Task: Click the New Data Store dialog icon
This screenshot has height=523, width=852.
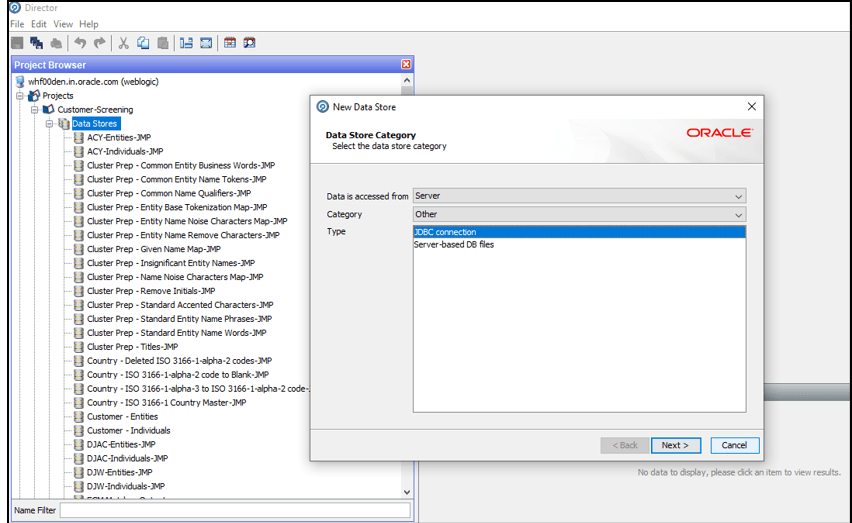Action: (x=323, y=107)
